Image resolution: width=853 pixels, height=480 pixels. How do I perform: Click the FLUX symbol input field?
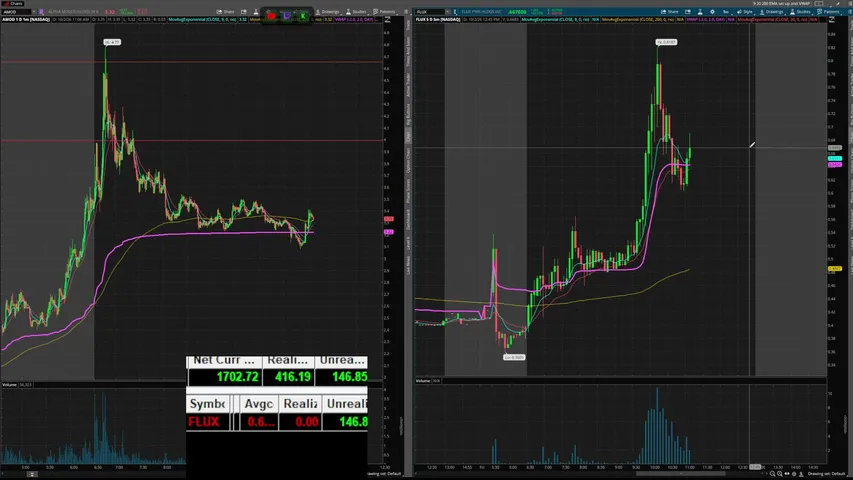(x=429, y=11)
